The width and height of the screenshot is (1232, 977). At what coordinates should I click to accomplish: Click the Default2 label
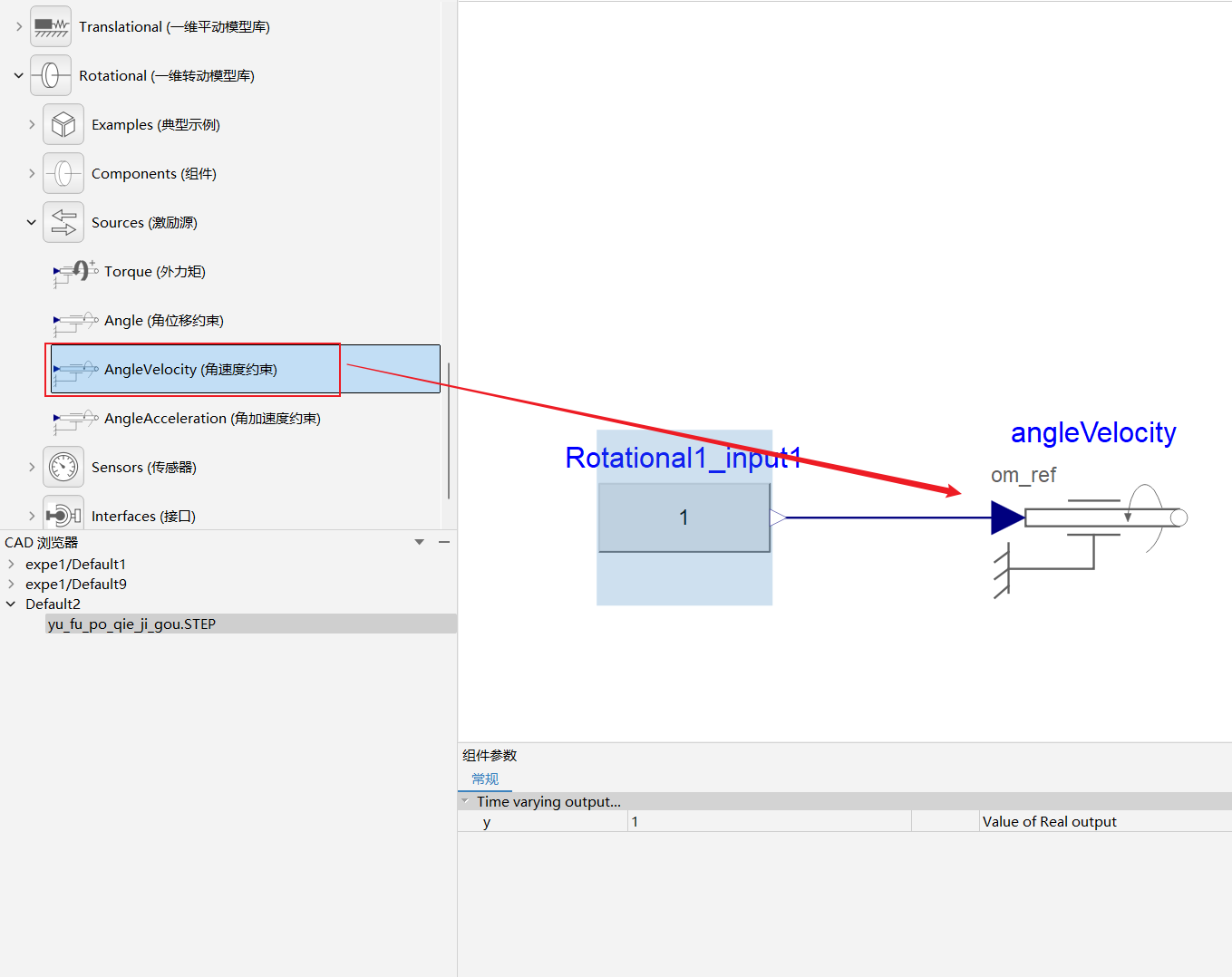[53, 604]
